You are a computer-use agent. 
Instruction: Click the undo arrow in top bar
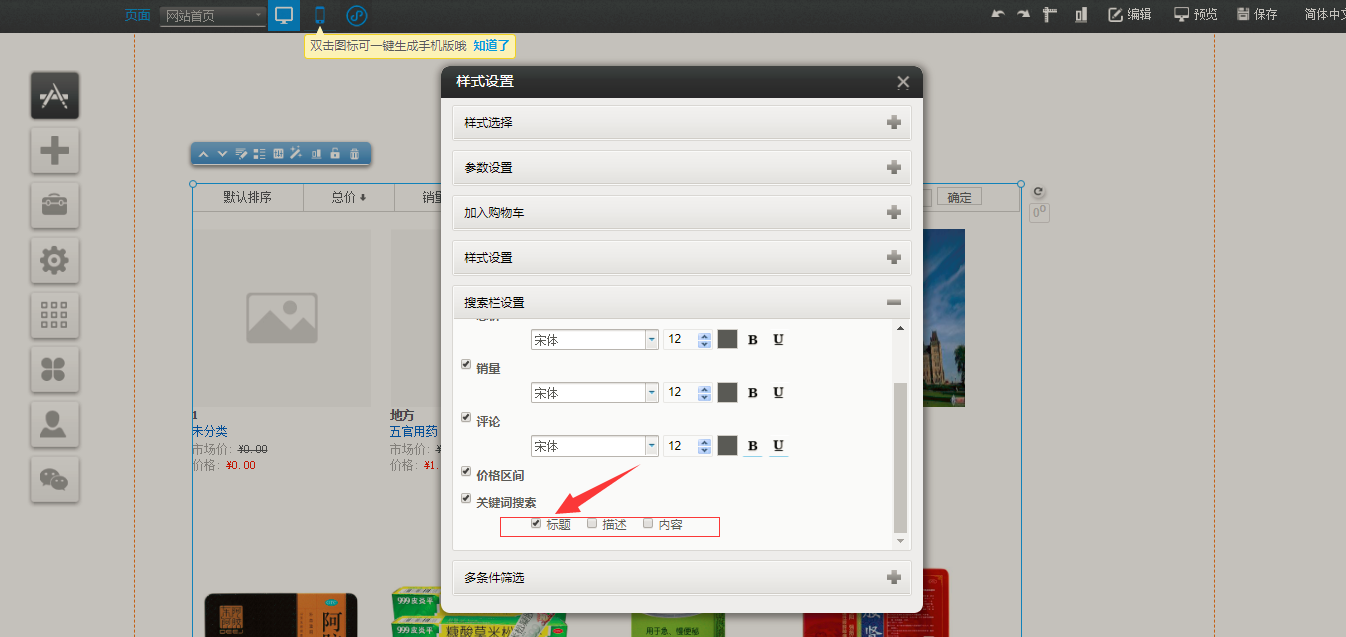[x=997, y=14]
